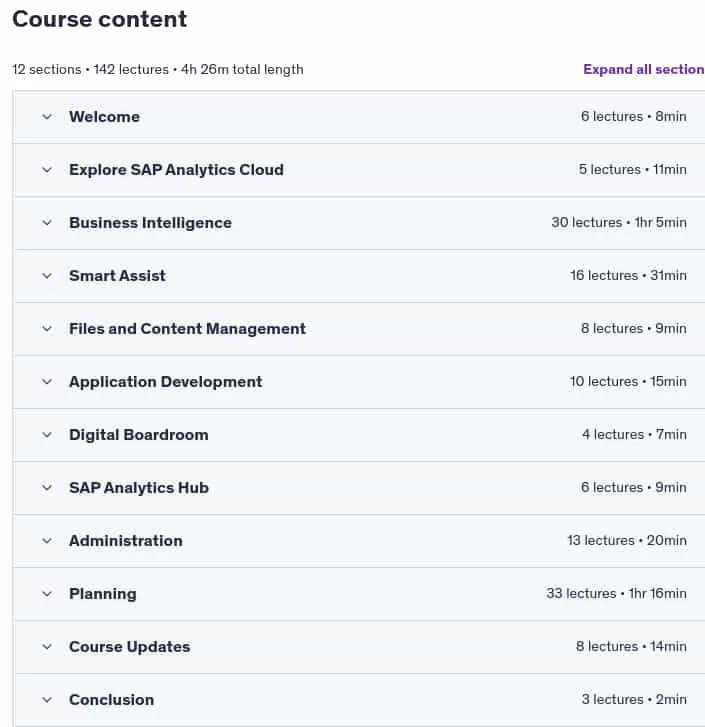Click the Welcome section title text
This screenshot has width=705, height=727.
point(104,117)
